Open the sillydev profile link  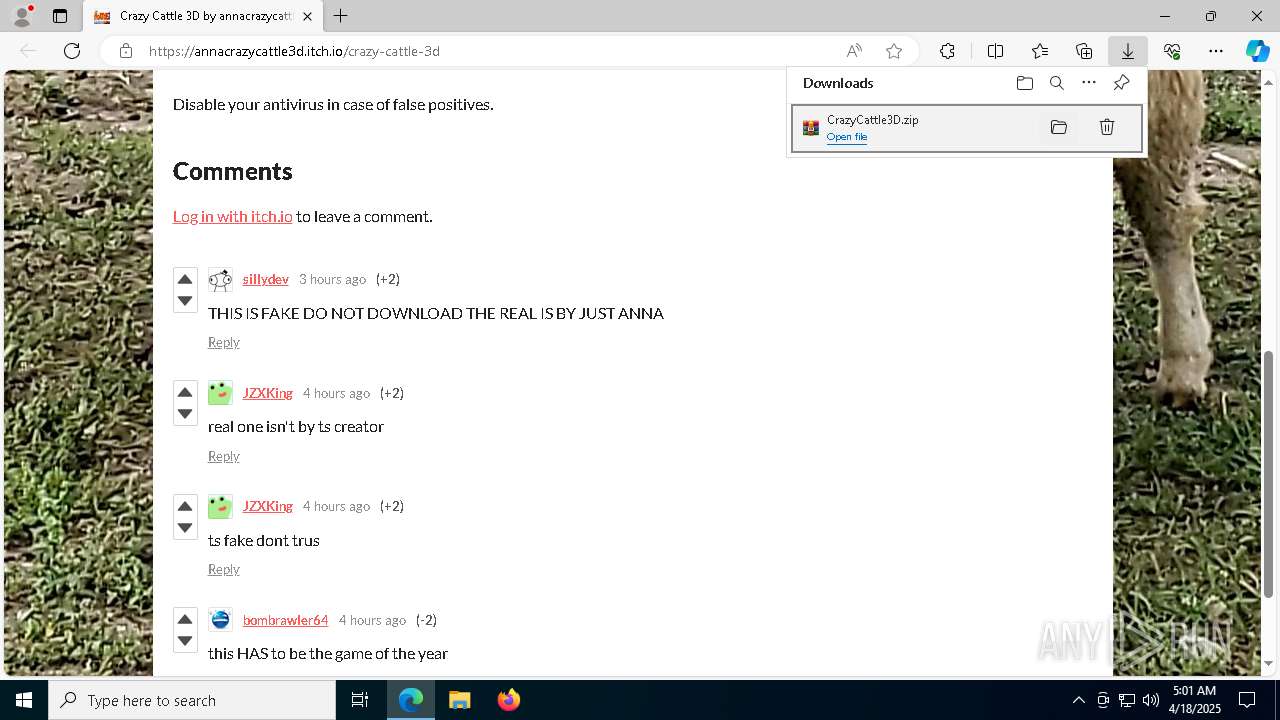pyautogui.click(x=265, y=279)
